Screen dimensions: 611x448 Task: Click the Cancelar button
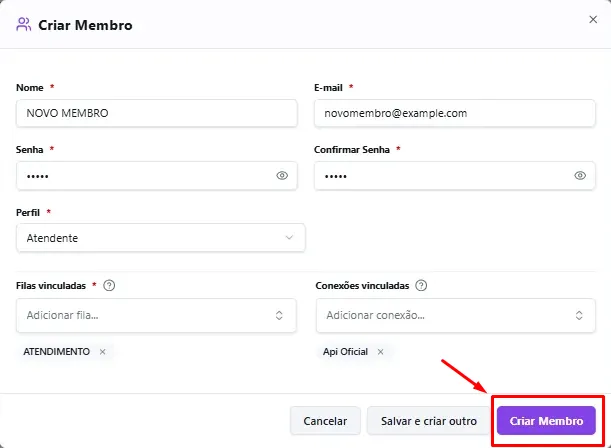(x=325, y=421)
